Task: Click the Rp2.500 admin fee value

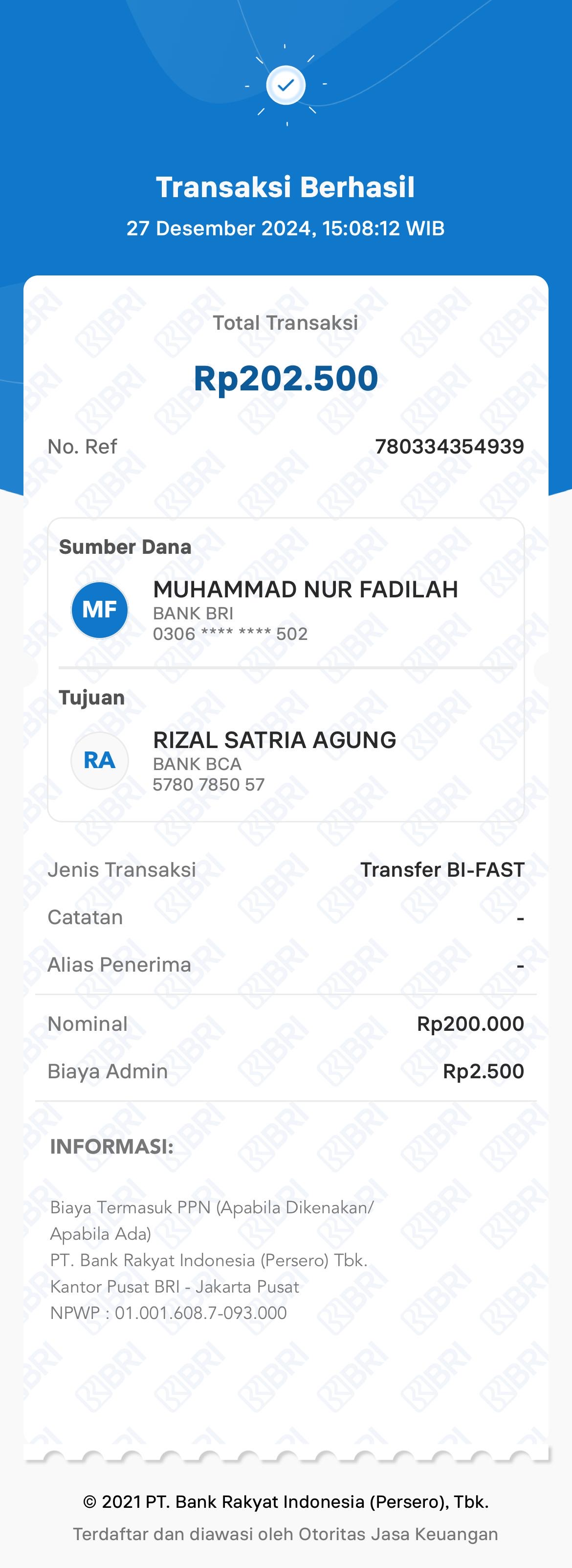Action: 483,1071
